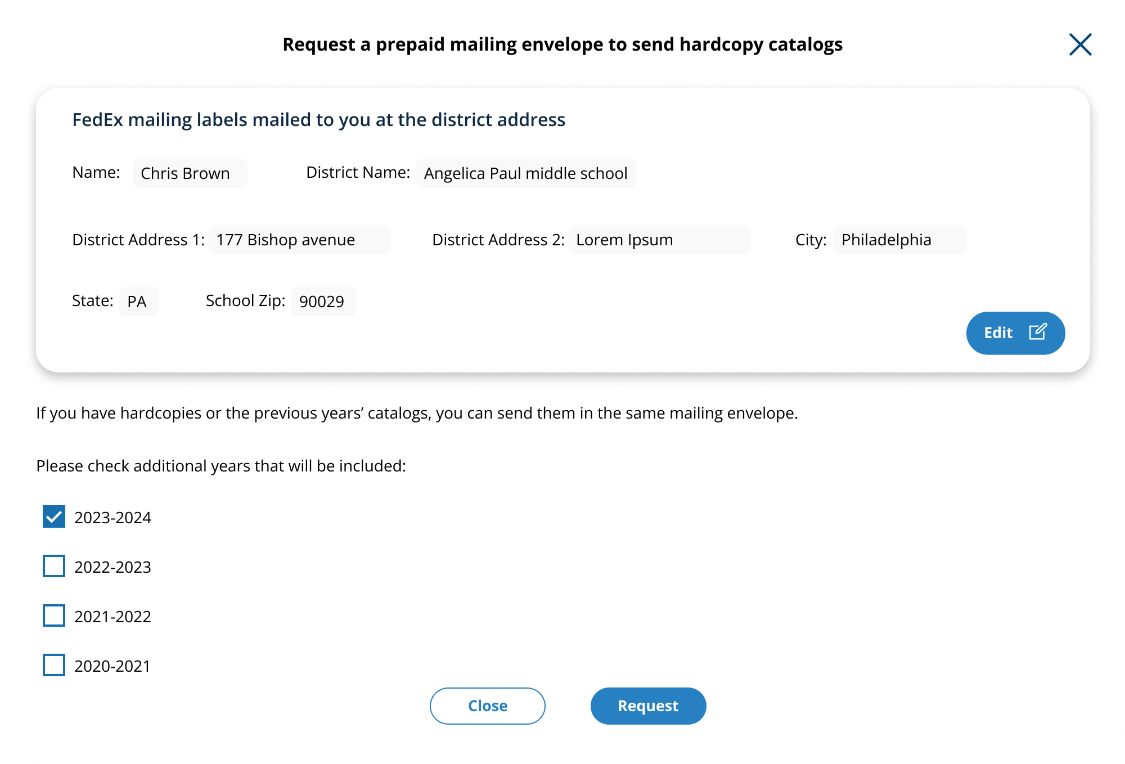This screenshot has height=764, width=1125.
Task: Click the Edit button label
Action: [998, 333]
